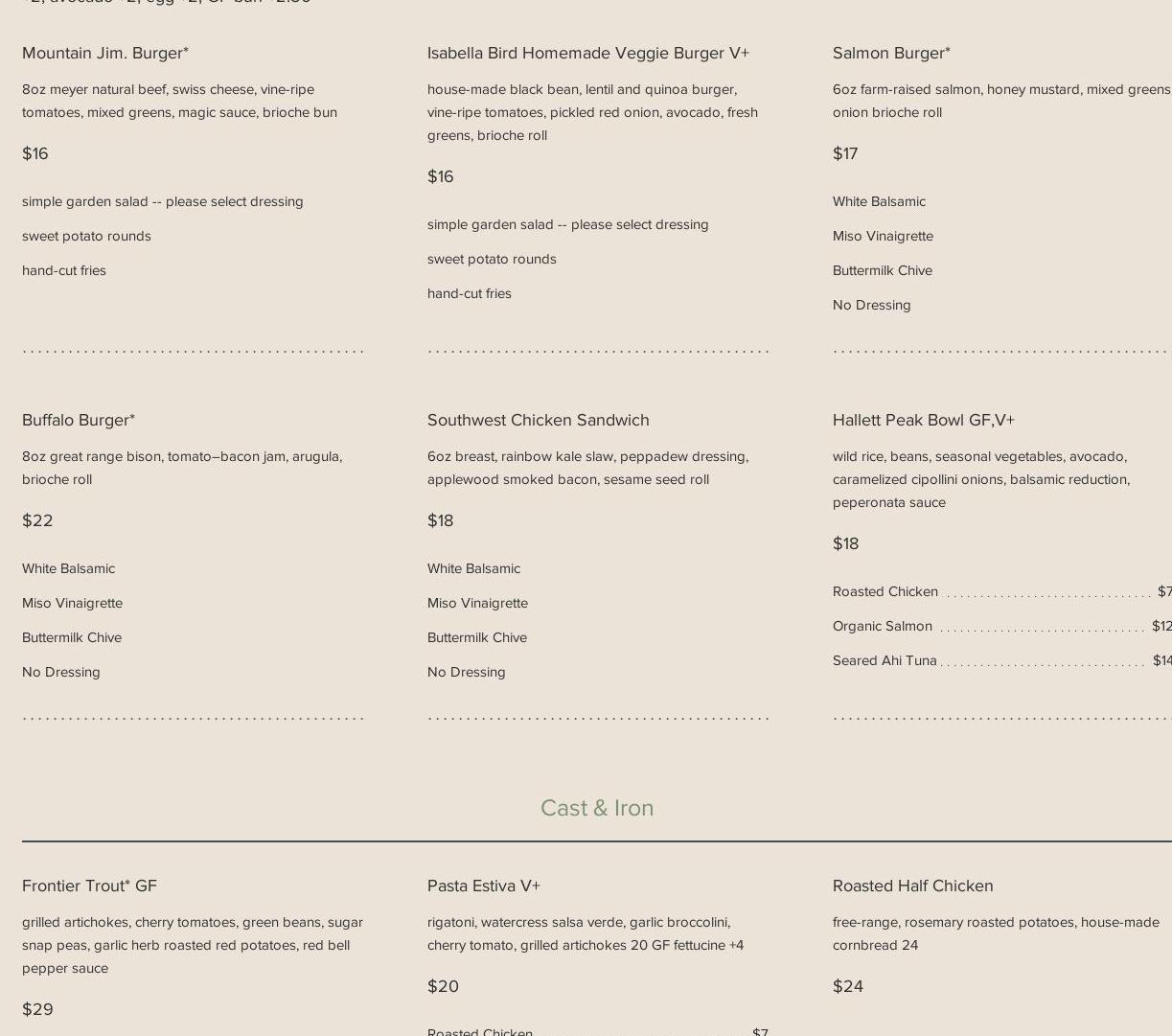1172x1036 pixels.
Task: Choose simple garden salad under Mountain Jim. Burger
Action: (162, 201)
